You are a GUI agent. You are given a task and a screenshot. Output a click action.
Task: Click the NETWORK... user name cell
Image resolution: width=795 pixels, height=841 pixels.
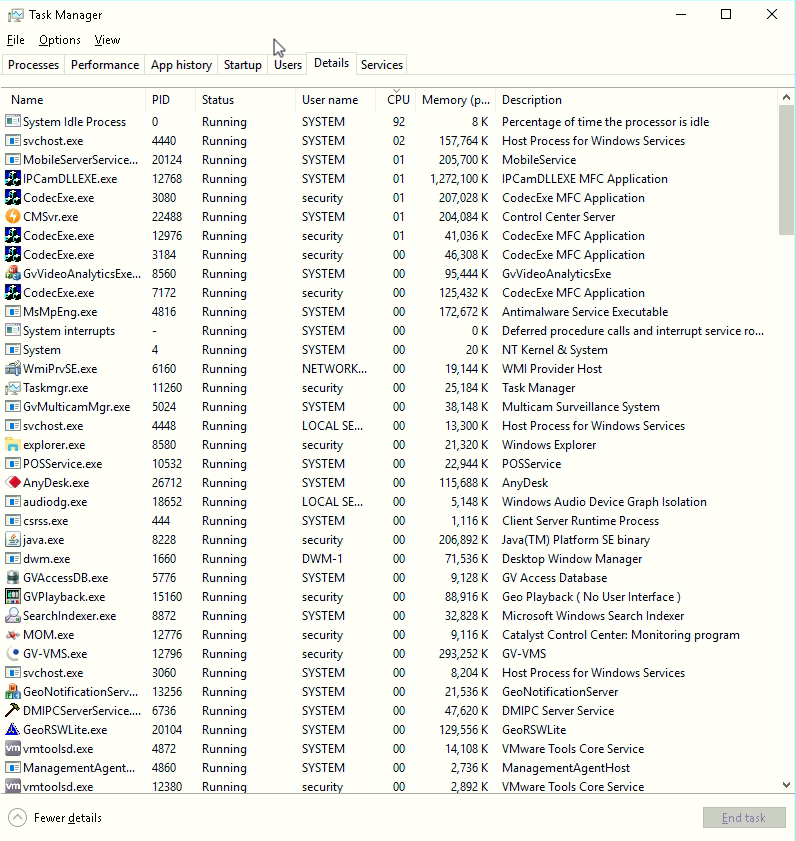(x=334, y=368)
